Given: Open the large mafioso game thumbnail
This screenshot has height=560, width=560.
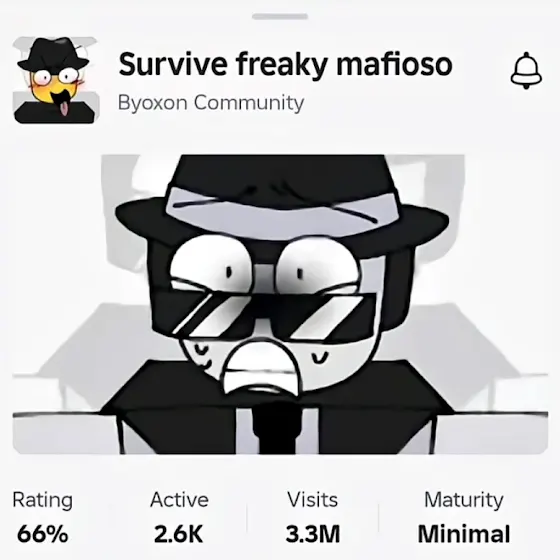Looking at the screenshot, I should pyautogui.click(x=280, y=304).
